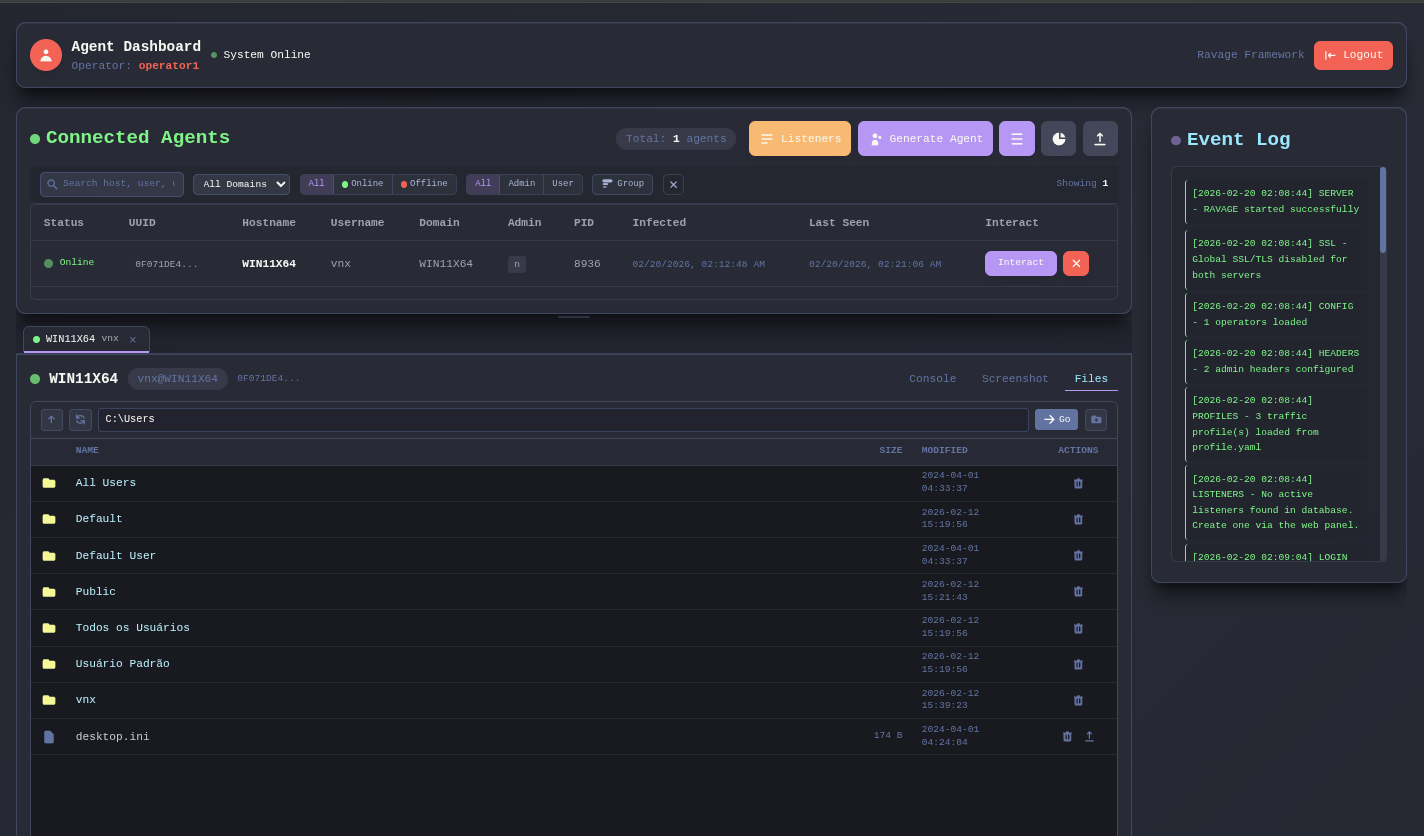Click the Infected column header
This screenshot has height=836, width=1424.
(x=660, y=223)
